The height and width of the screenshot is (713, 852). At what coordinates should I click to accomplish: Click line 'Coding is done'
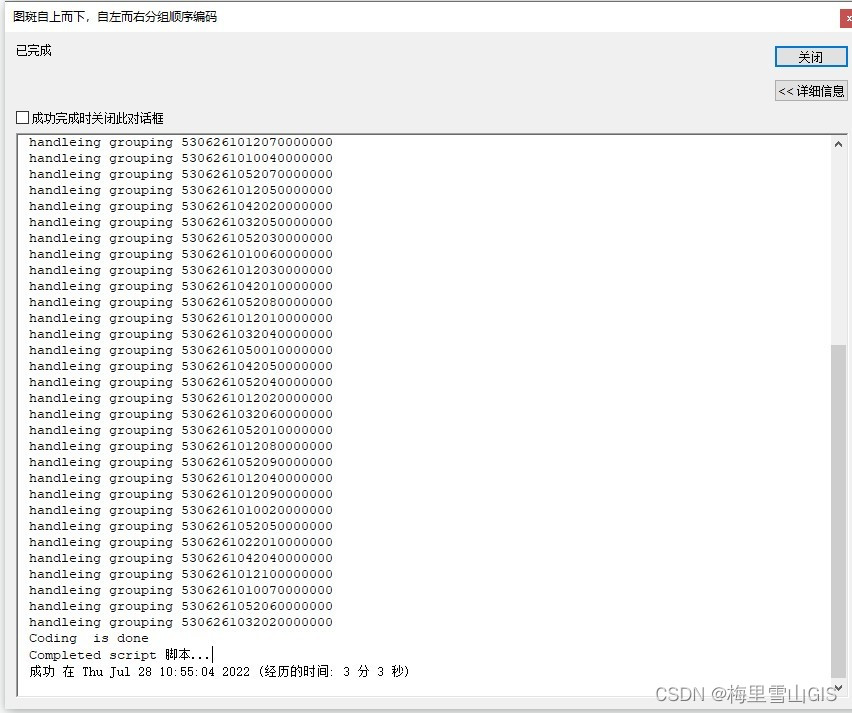click(x=89, y=638)
